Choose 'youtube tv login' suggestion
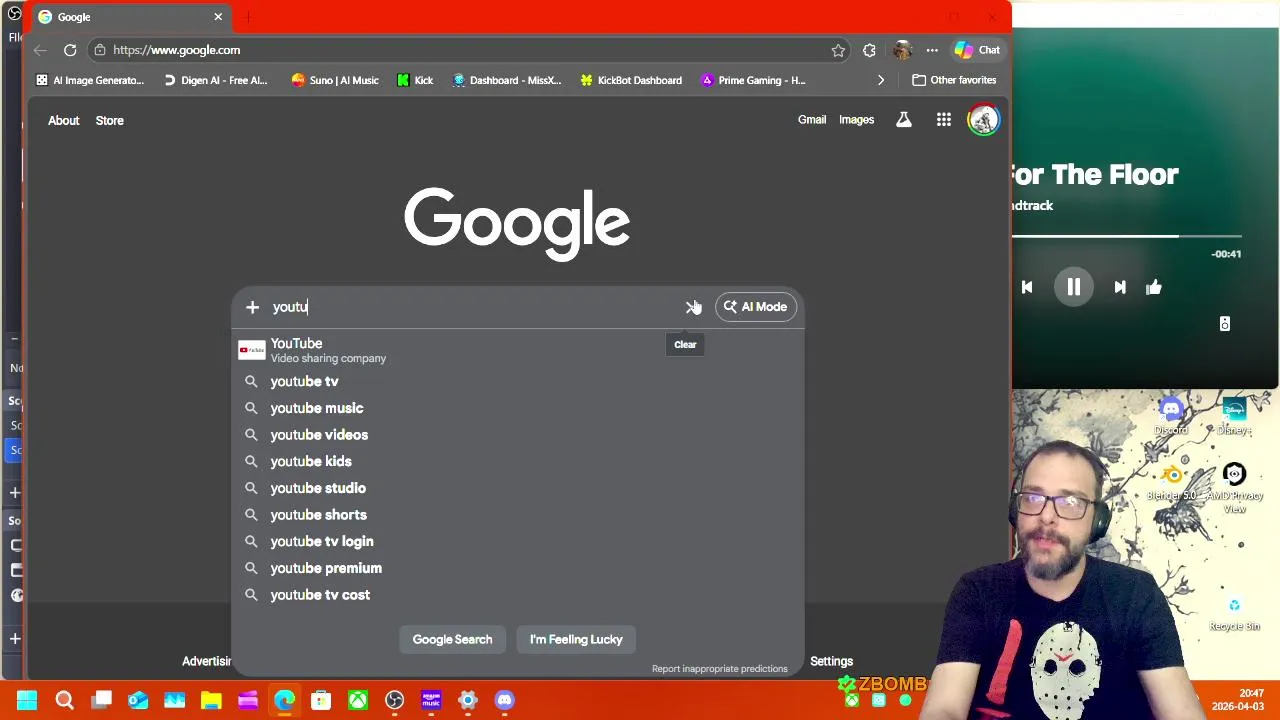 (517, 541)
